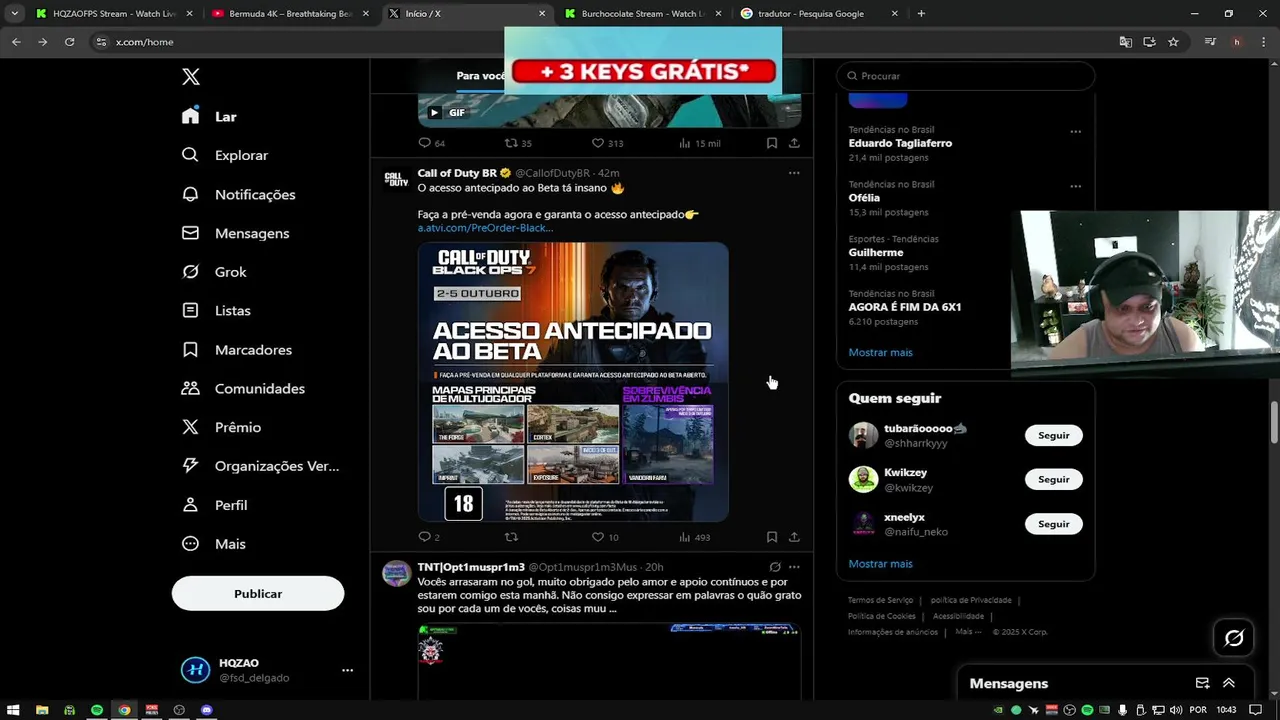Switch to Bermuda 4K tab
The width and height of the screenshot is (1280, 720).
click(x=290, y=14)
